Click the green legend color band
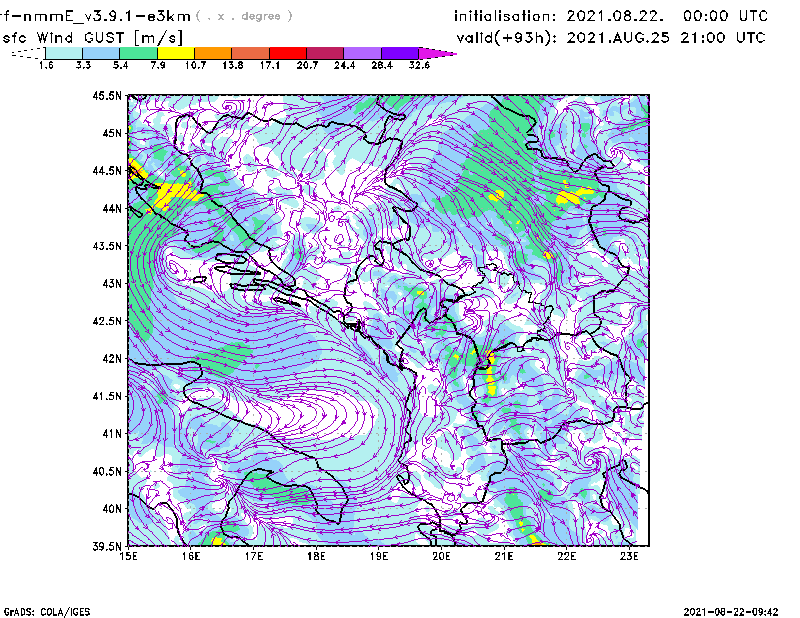The height and width of the screenshot is (618, 800). pos(138,53)
